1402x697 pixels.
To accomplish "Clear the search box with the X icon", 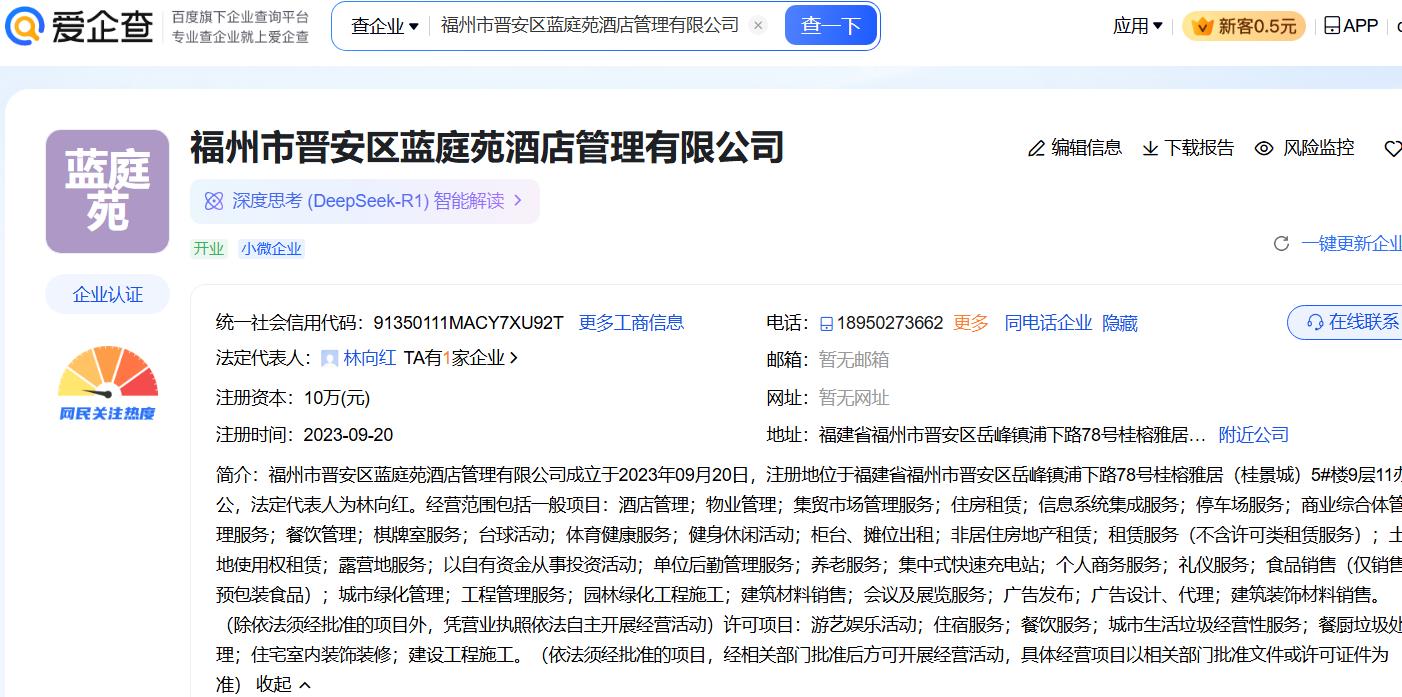I will [x=758, y=26].
